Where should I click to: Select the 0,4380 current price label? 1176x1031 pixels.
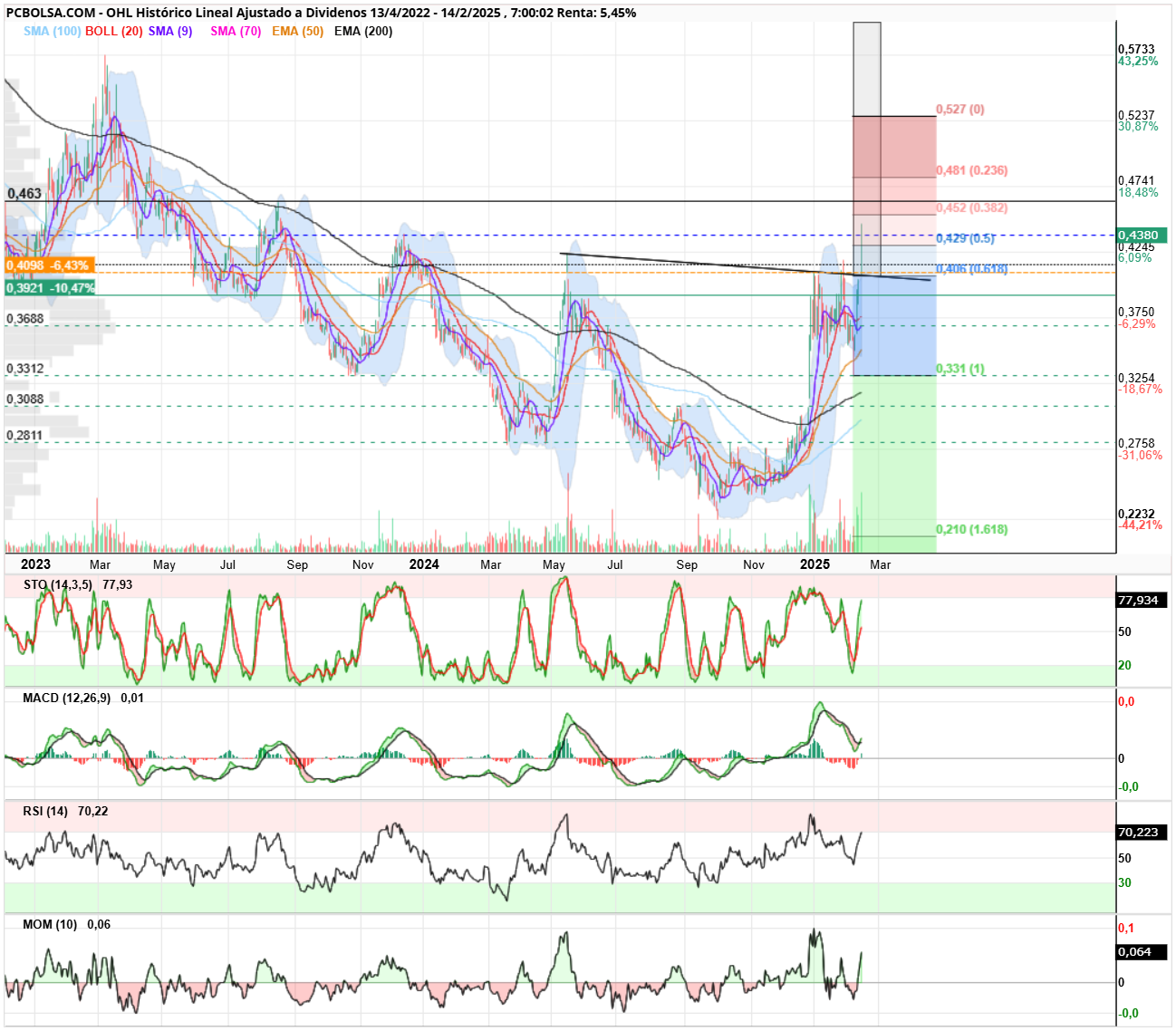tap(1142, 235)
